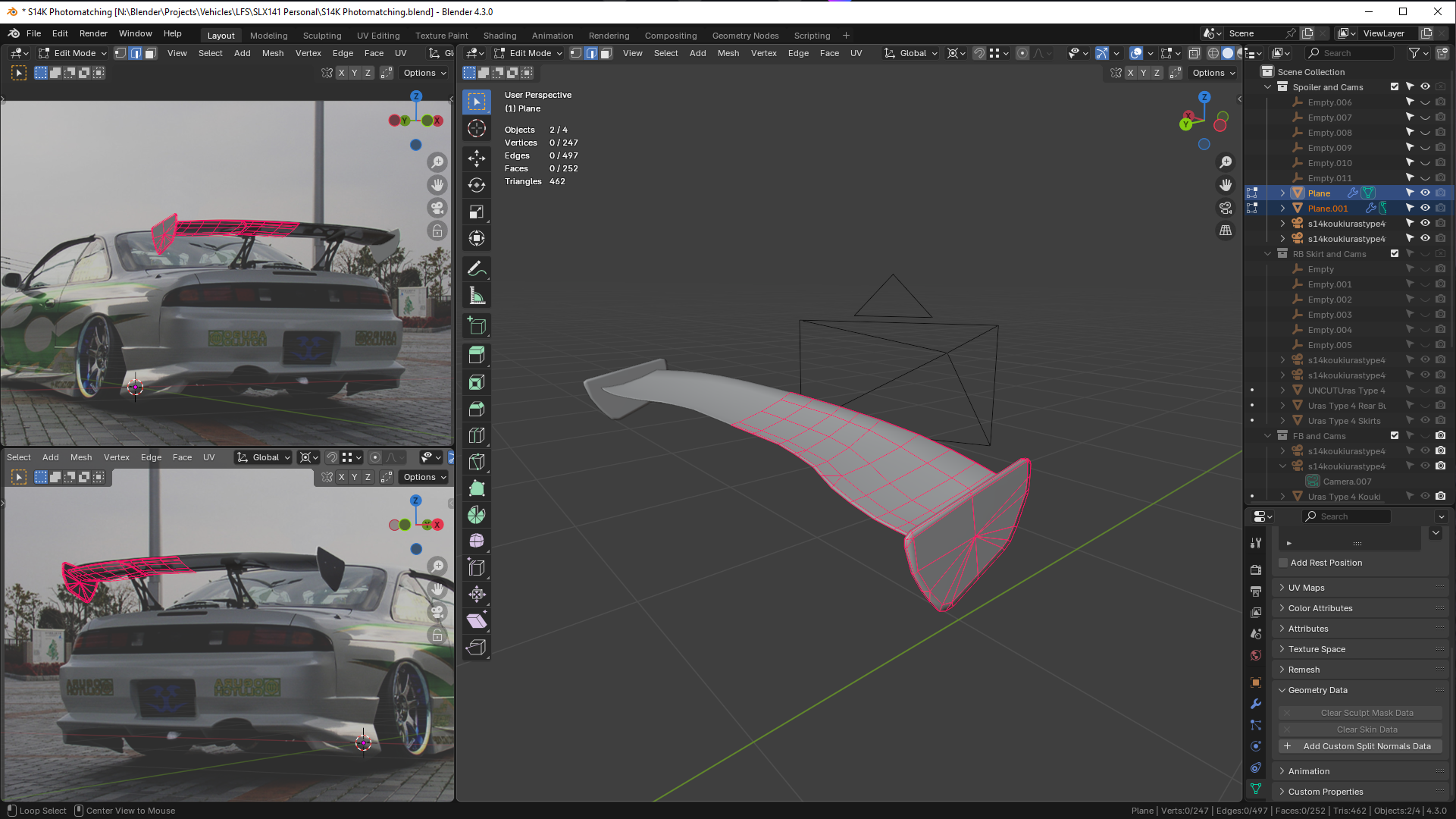Open the Options button in main viewport
Image resolution: width=1456 pixels, height=819 pixels.
1213,73
